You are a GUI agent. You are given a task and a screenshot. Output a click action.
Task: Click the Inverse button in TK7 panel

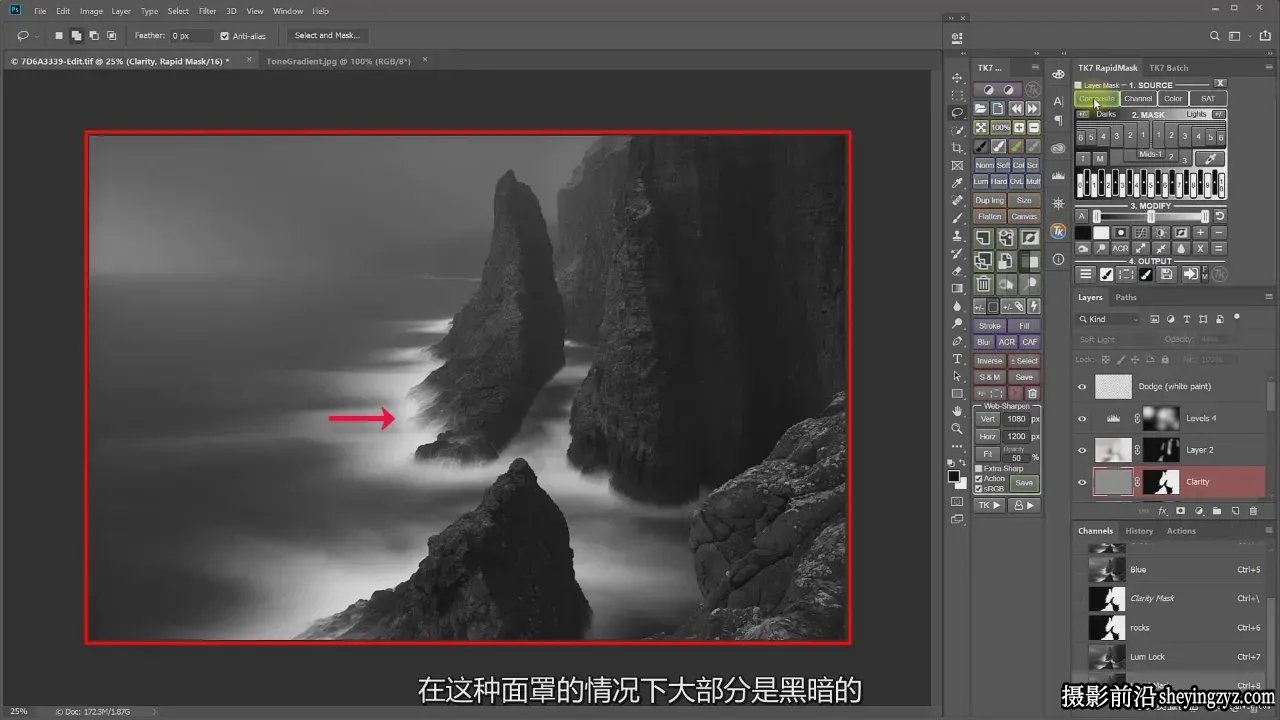(990, 361)
